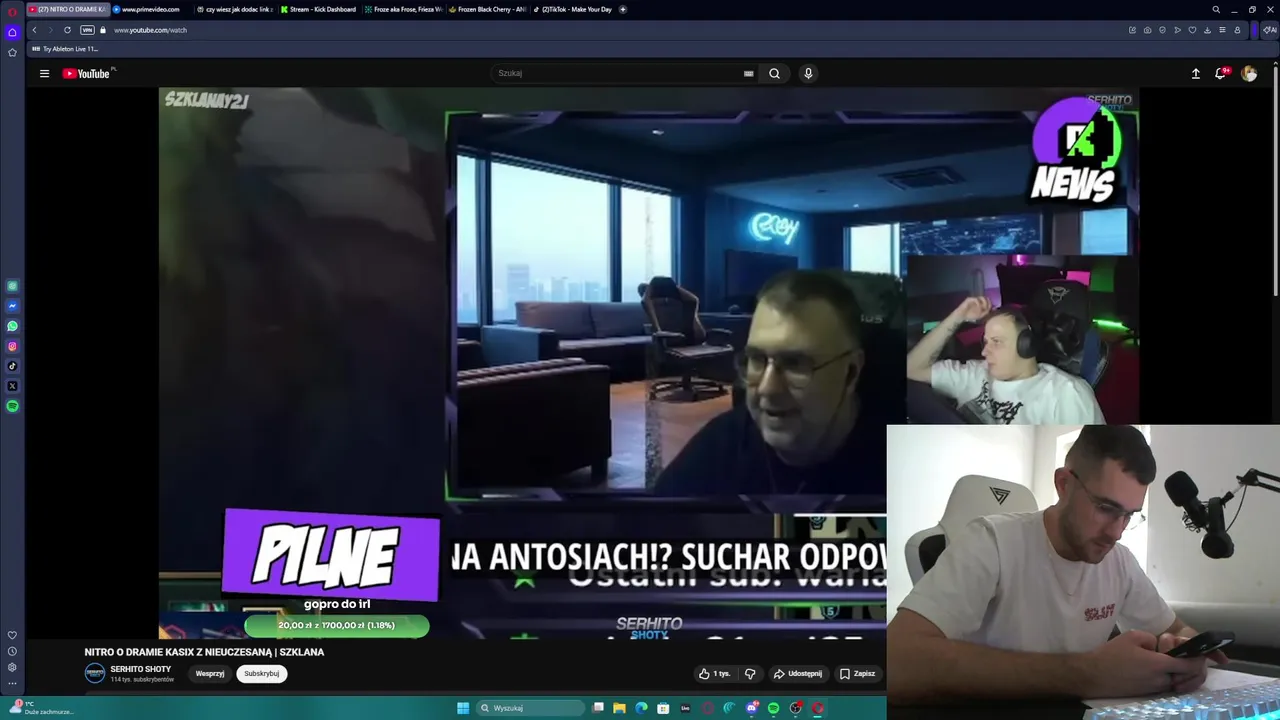Open the Try Ableton Live 11 bookmark

[x=66, y=49]
